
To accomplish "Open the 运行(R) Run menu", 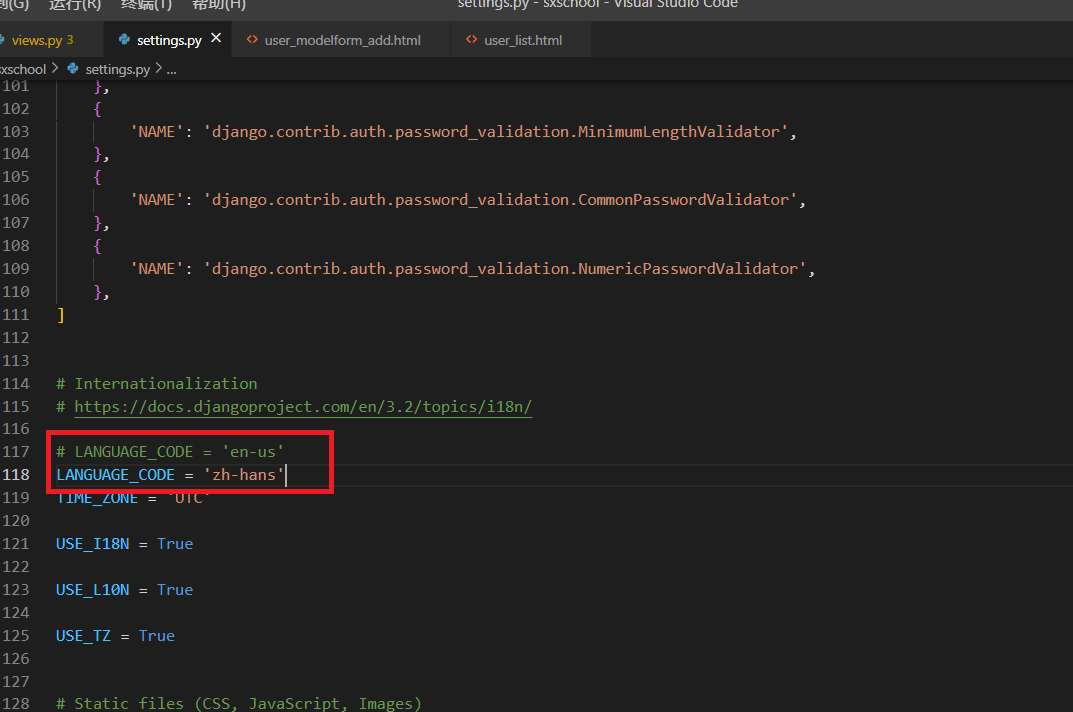I will pos(75,5).
